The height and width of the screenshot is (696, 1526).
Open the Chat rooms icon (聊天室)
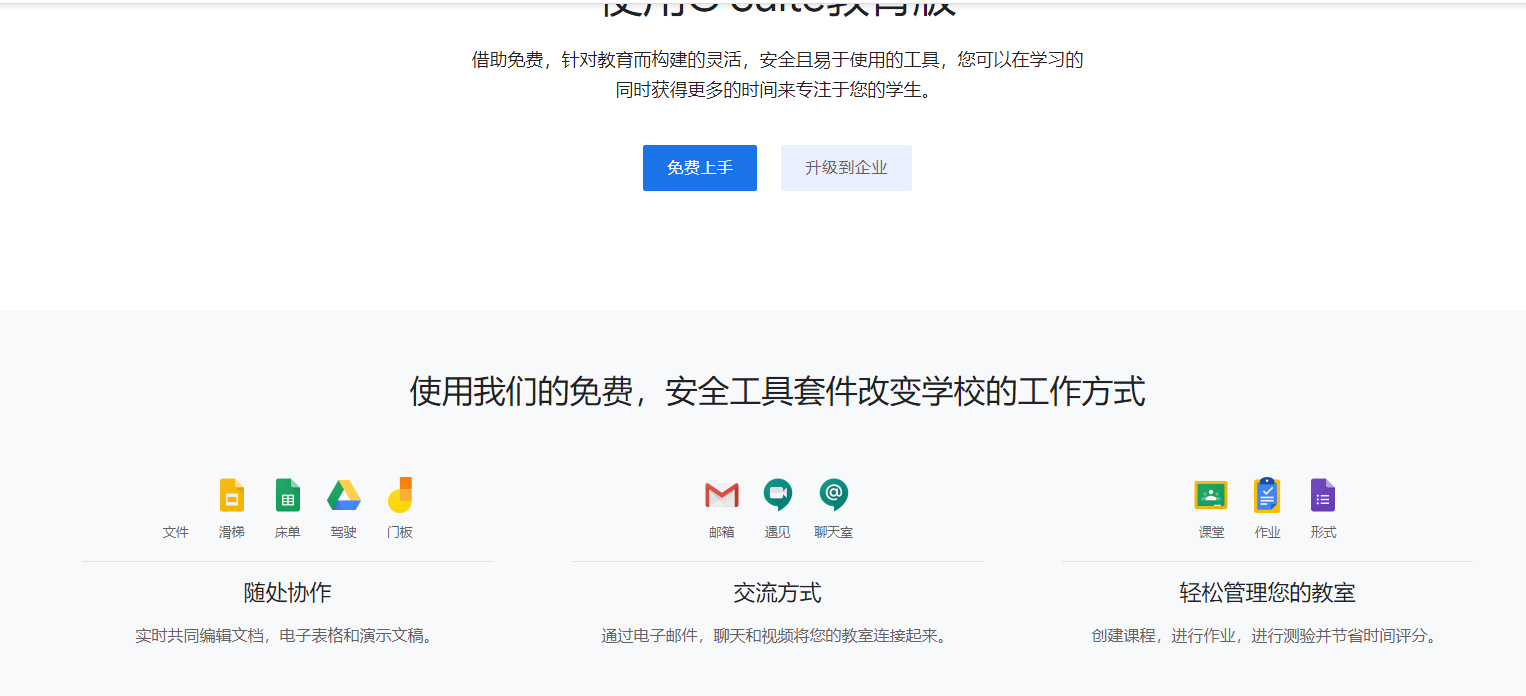834,495
